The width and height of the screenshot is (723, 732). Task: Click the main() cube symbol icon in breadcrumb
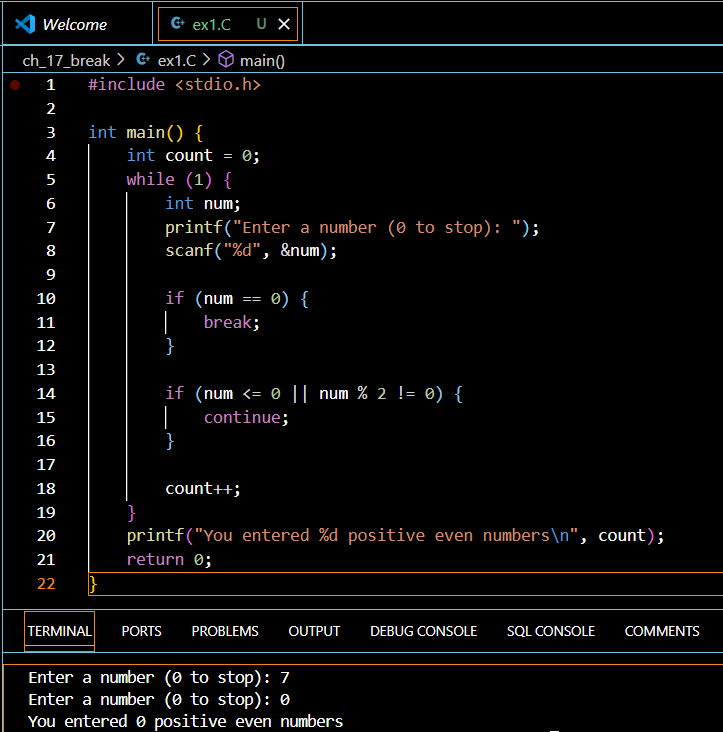[x=226, y=60]
